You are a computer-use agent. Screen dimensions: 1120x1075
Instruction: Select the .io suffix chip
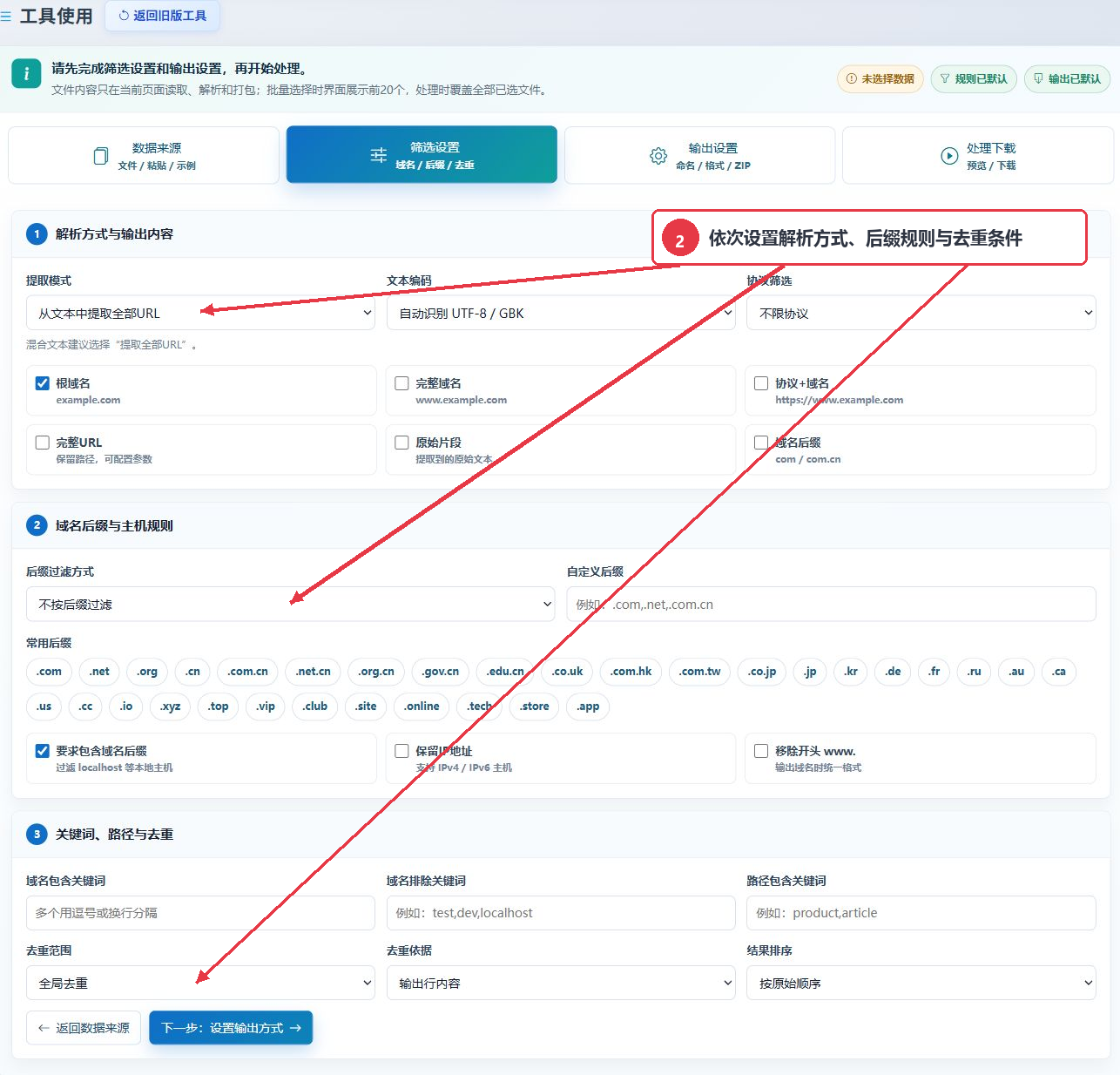(x=126, y=707)
